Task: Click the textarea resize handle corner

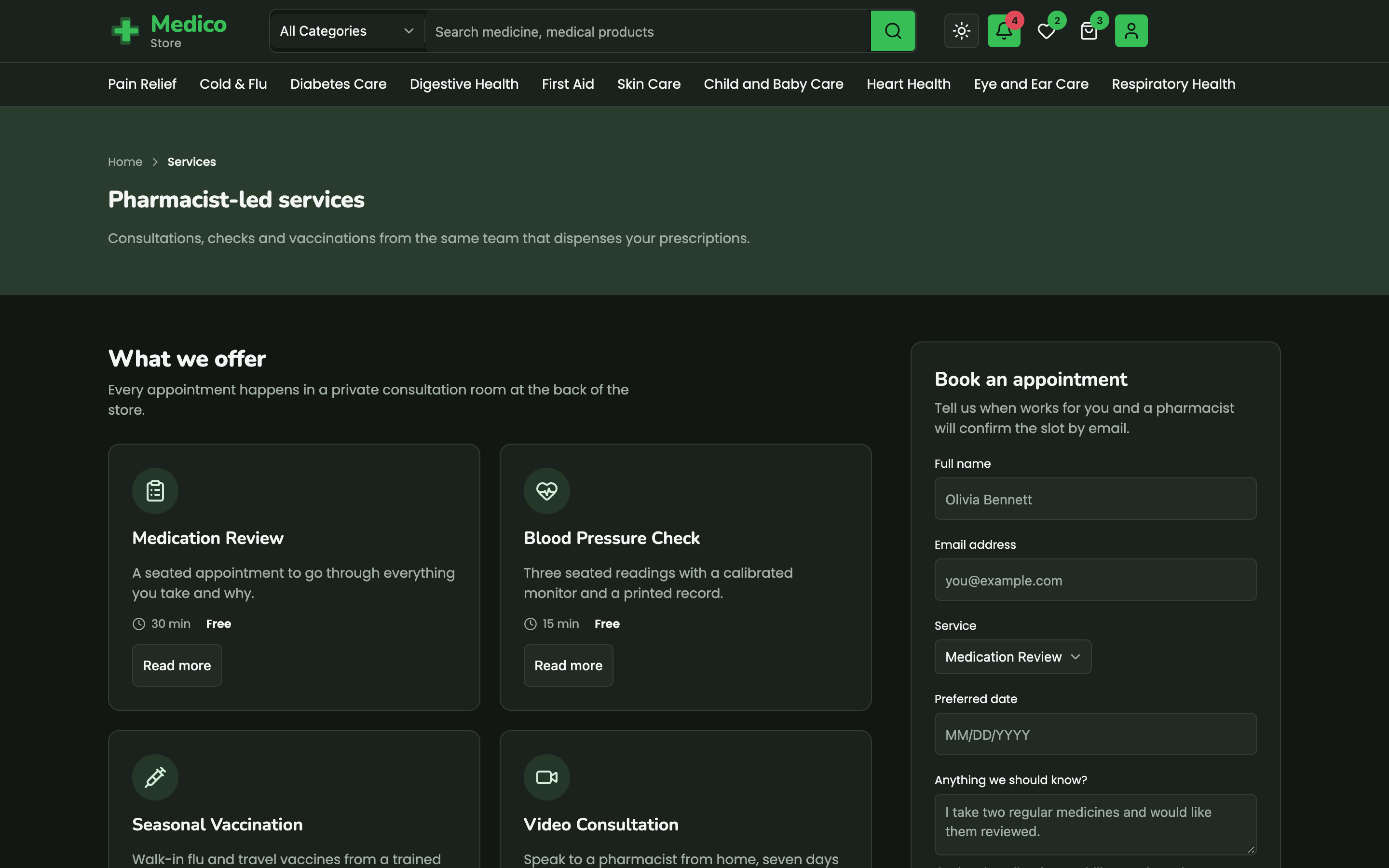Action: 1251,850
